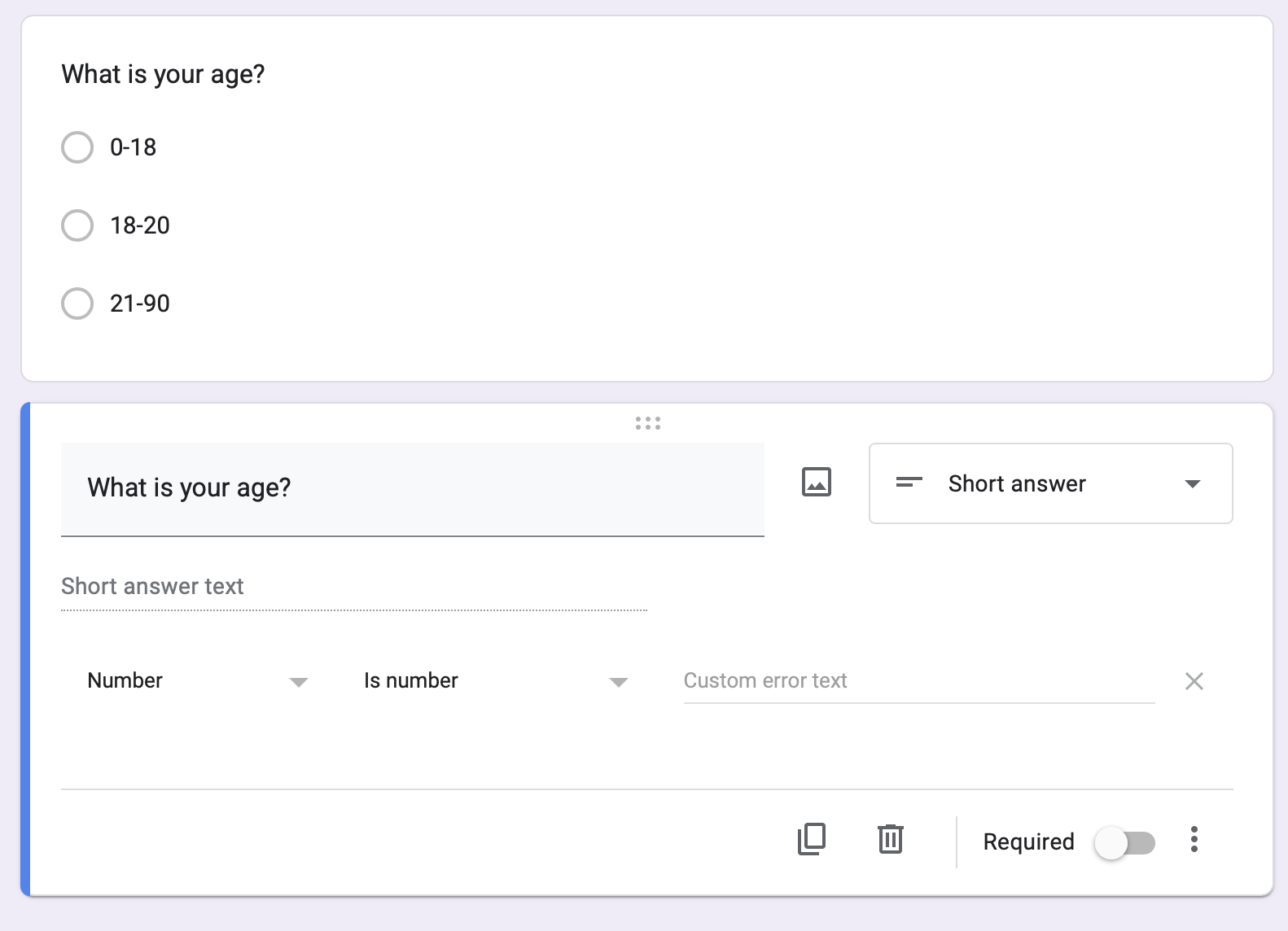This screenshot has width=1288, height=931.
Task: Pick the 21-90 radio button
Action: click(x=77, y=304)
